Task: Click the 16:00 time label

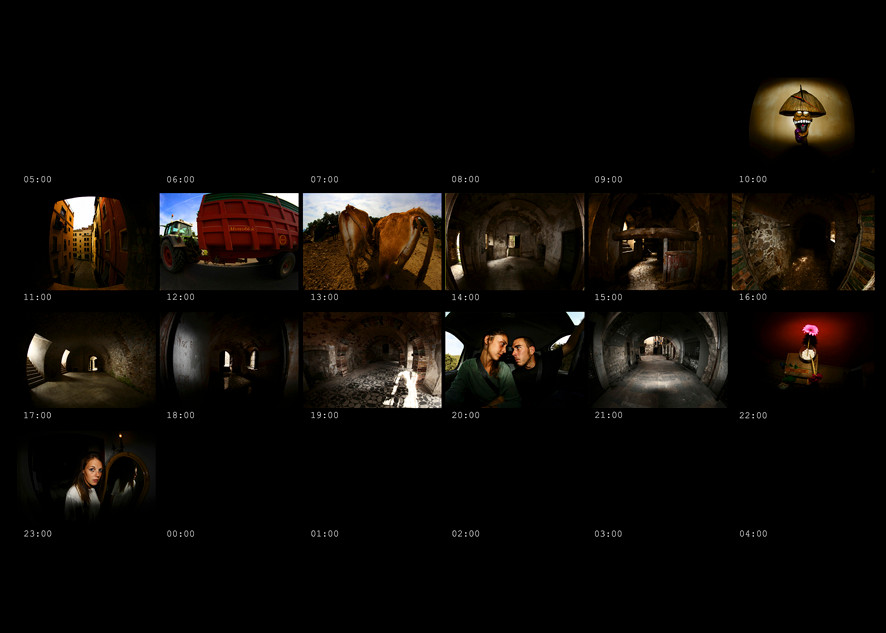Action: [x=753, y=297]
